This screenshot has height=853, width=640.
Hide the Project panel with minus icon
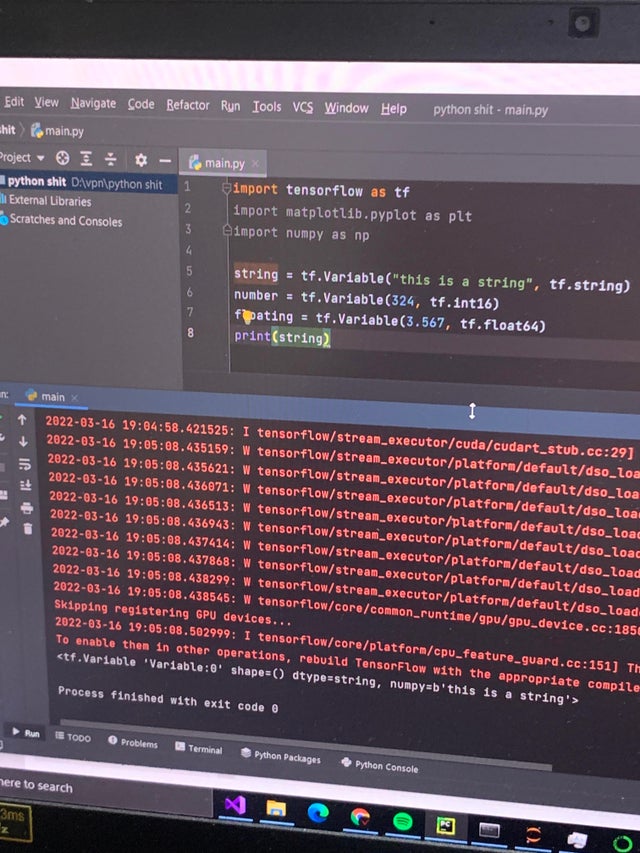pos(165,160)
